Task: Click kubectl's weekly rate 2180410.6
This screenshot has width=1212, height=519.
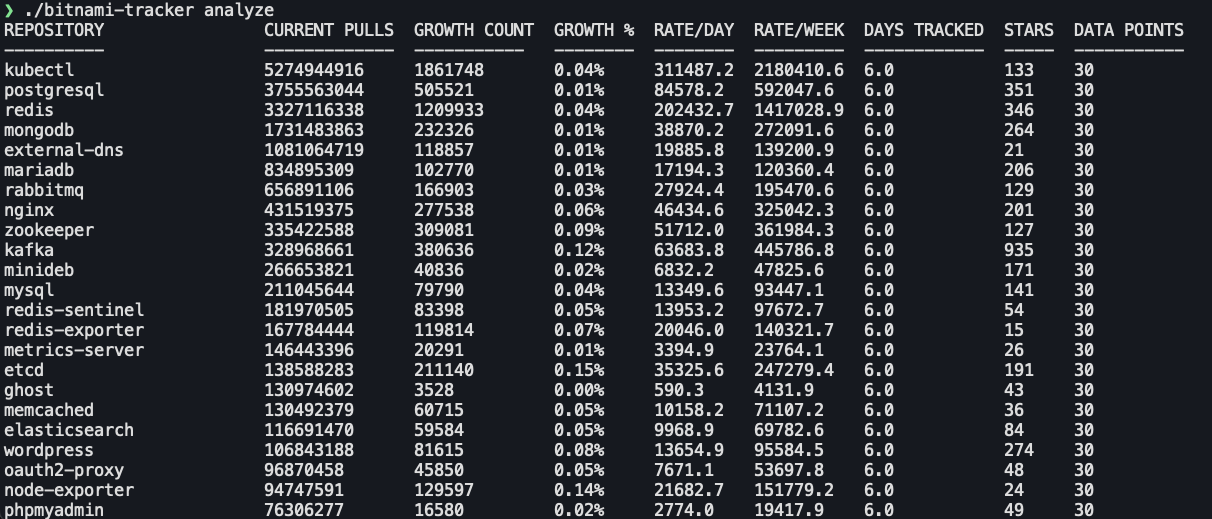Action: pyautogui.click(x=799, y=70)
